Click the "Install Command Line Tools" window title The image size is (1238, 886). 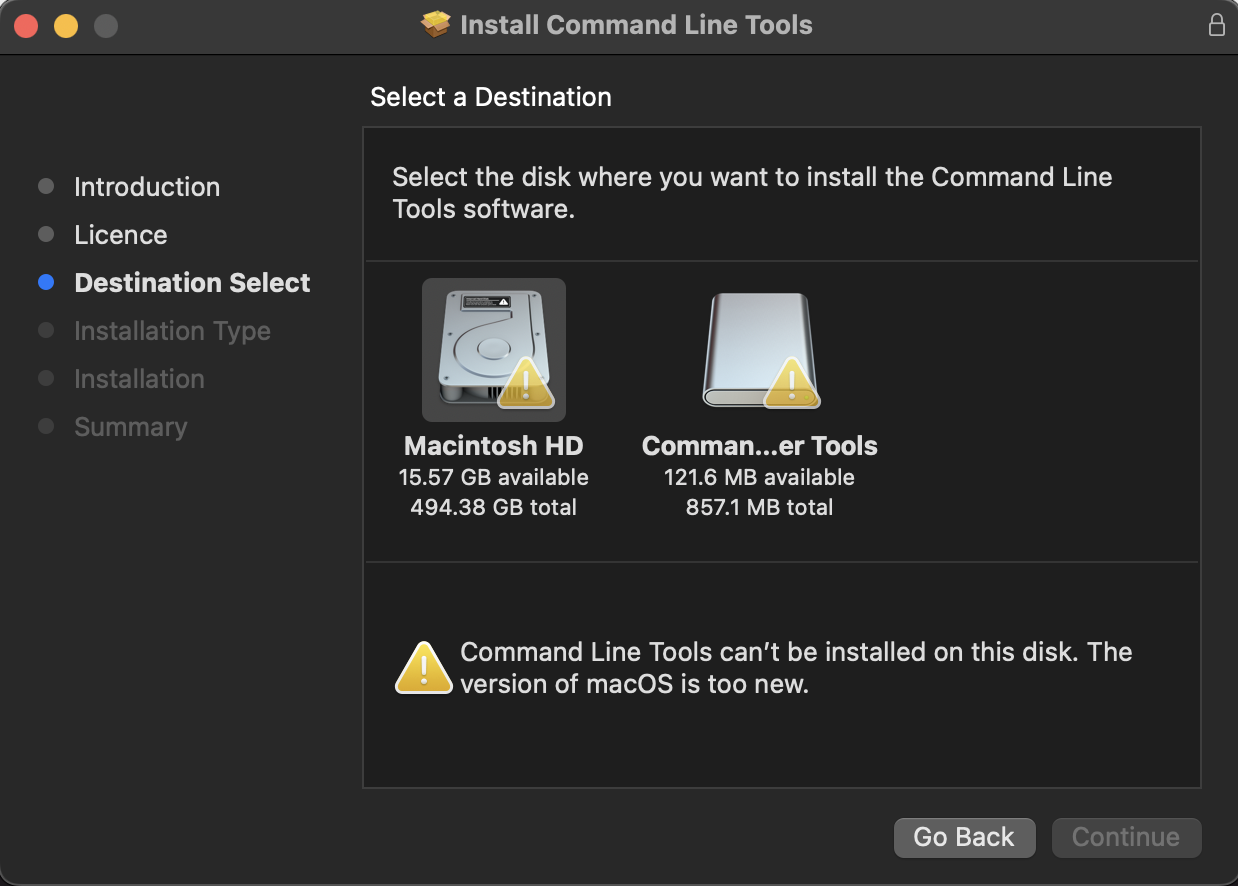(636, 25)
